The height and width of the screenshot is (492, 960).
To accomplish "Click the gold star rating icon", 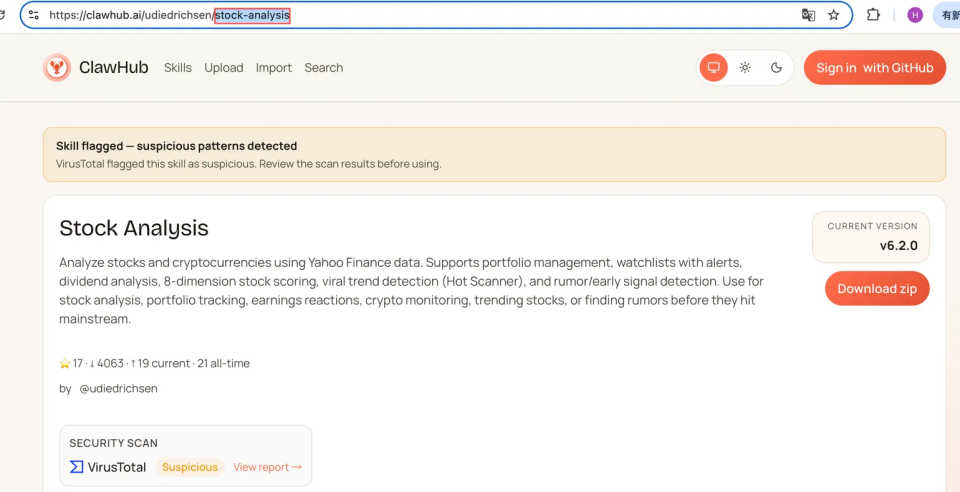I will point(65,363).
